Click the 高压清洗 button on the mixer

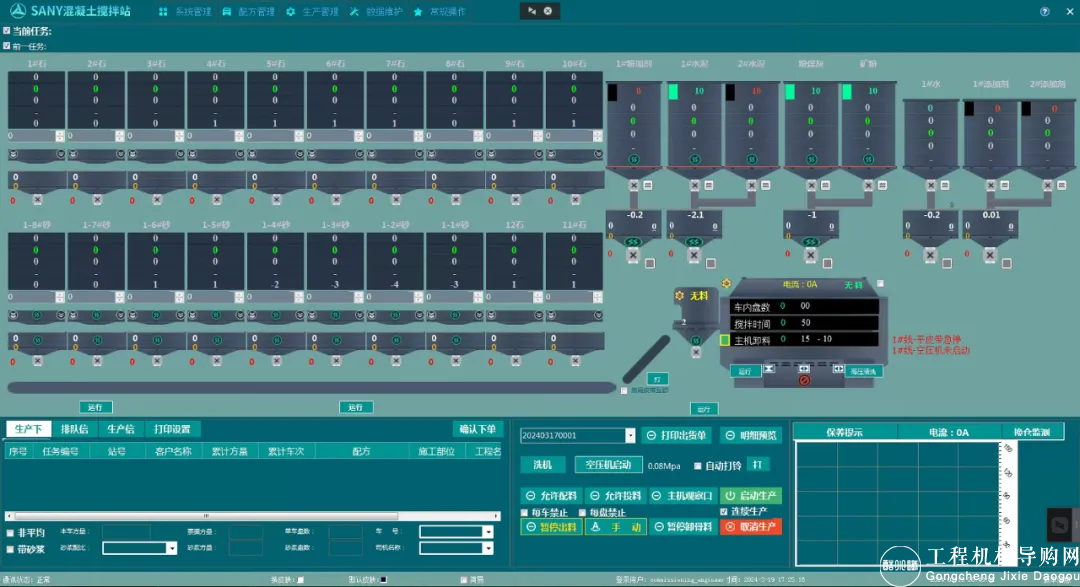pyautogui.click(x=863, y=371)
